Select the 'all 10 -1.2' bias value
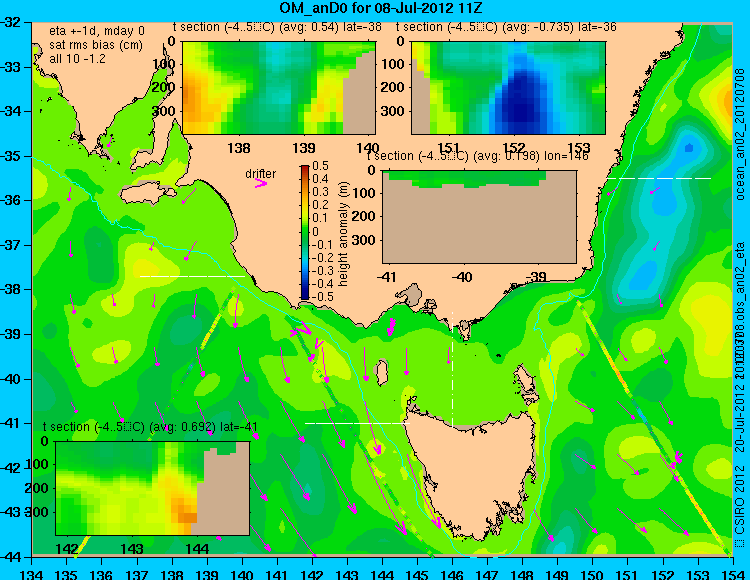 [x=77, y=59]
